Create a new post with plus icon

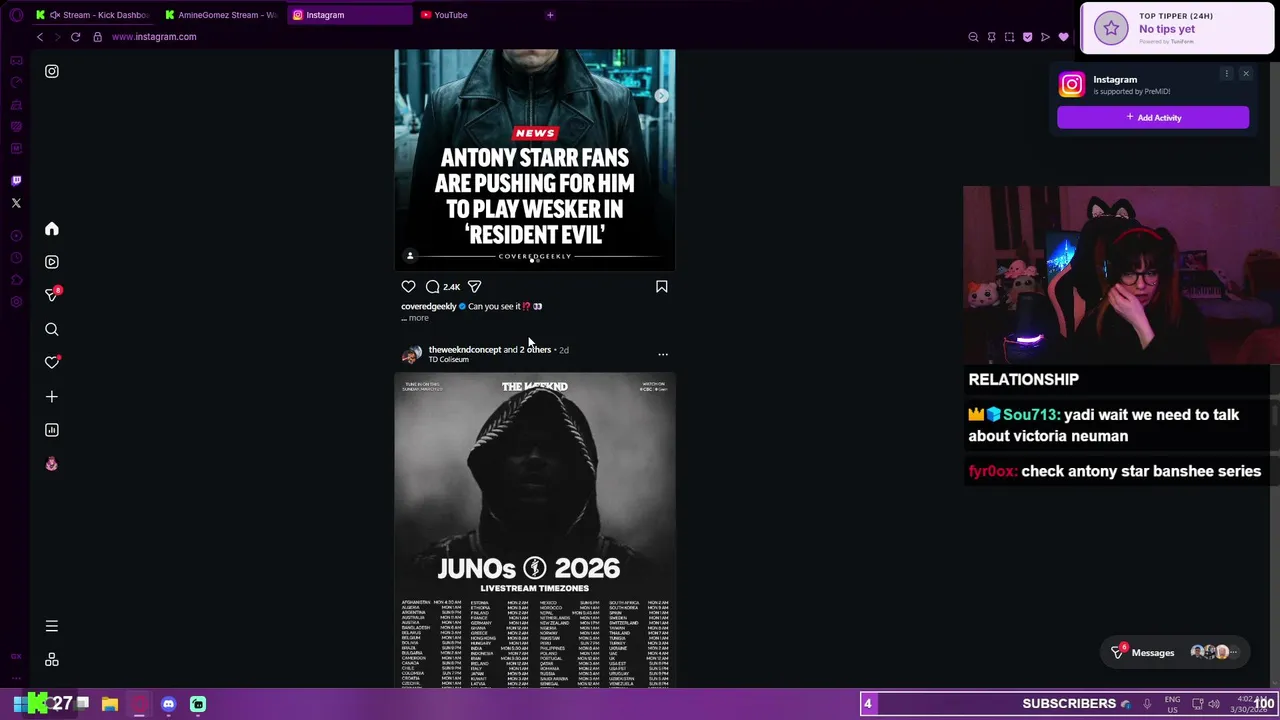click(52, 397)
